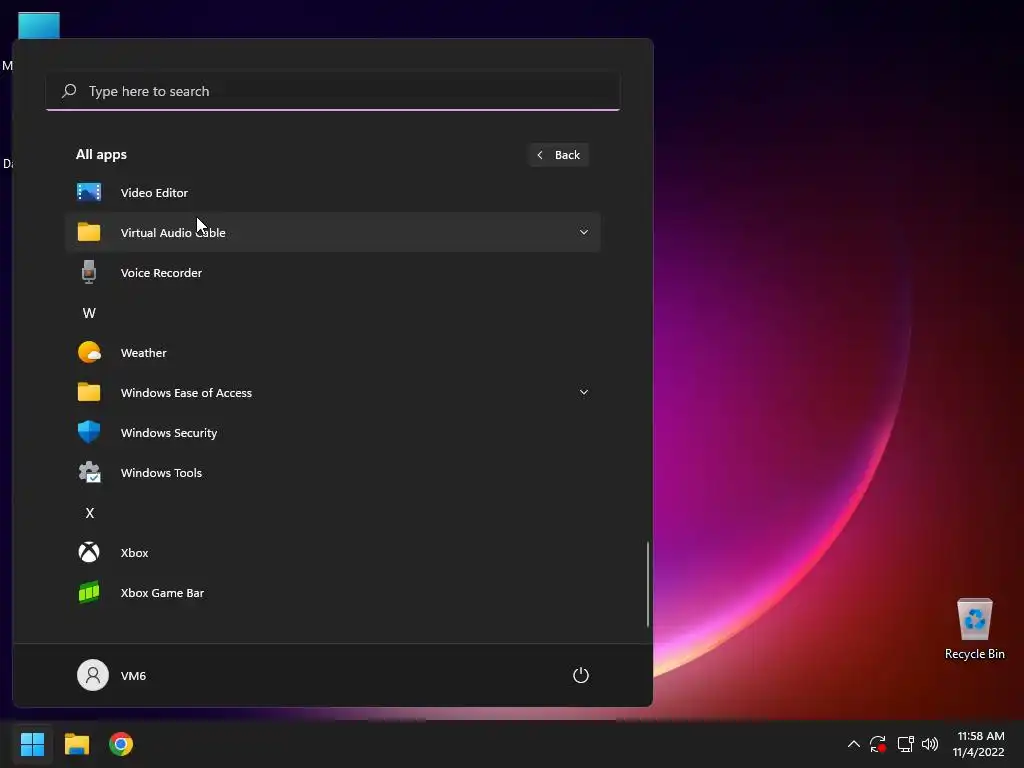Open the power options icon
Screen dimensions: 1024x768
(x=581, y=675)
